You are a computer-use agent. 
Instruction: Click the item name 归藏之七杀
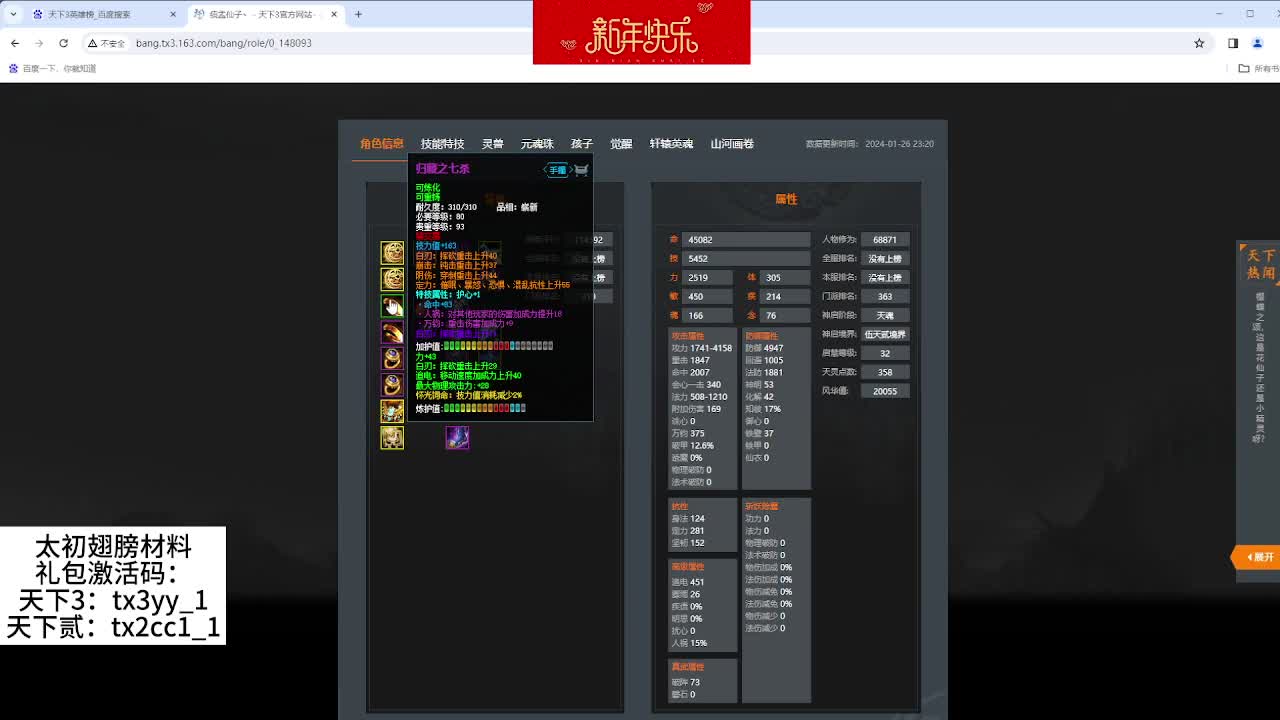pyautogui.click(x=442, y=169)
